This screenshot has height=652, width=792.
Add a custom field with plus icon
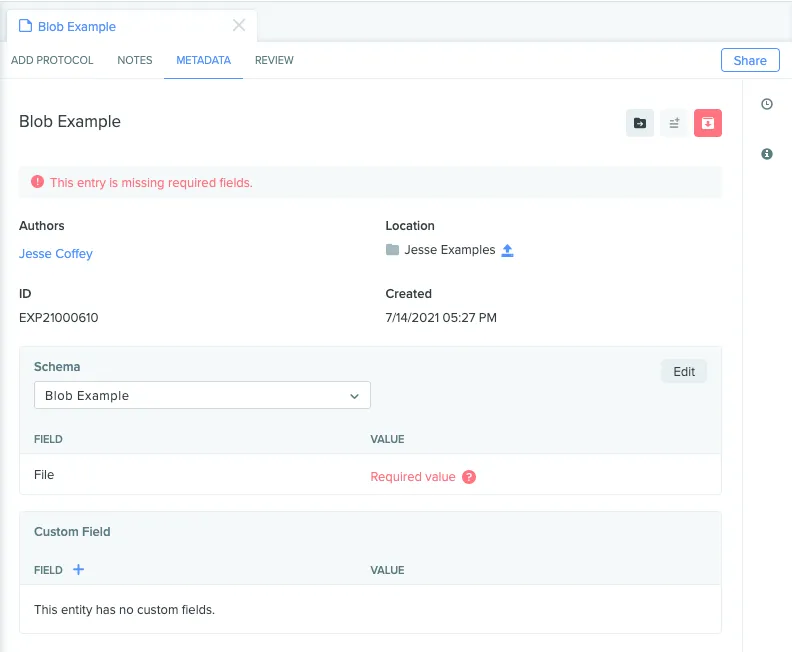78,570
